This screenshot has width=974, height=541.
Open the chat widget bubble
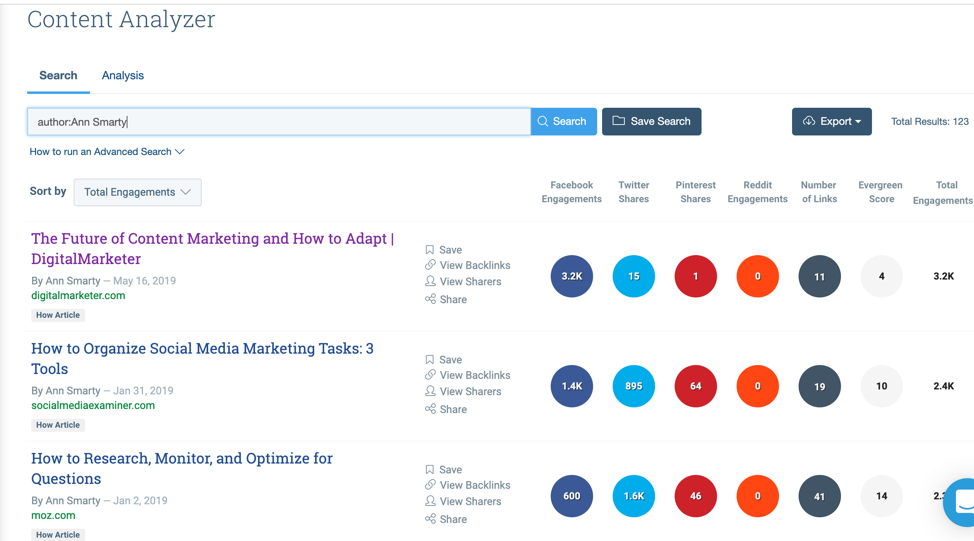[x=962, y=501]
